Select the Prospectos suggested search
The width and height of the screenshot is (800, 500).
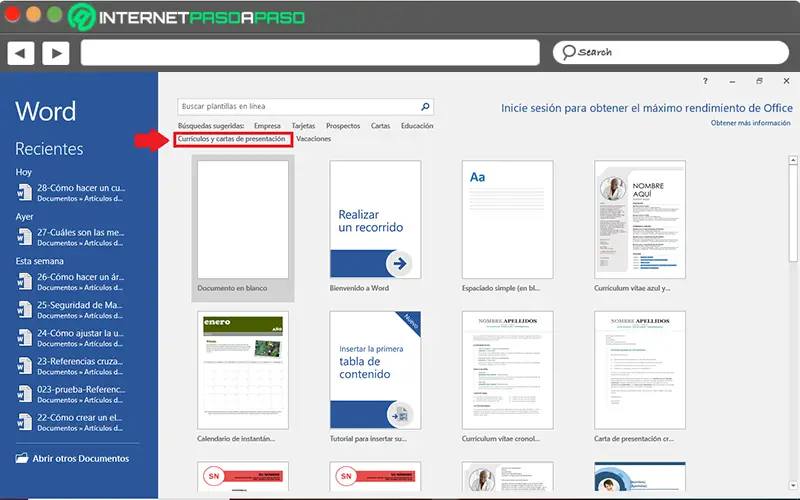pyautogui.click(x=343, y=126)
